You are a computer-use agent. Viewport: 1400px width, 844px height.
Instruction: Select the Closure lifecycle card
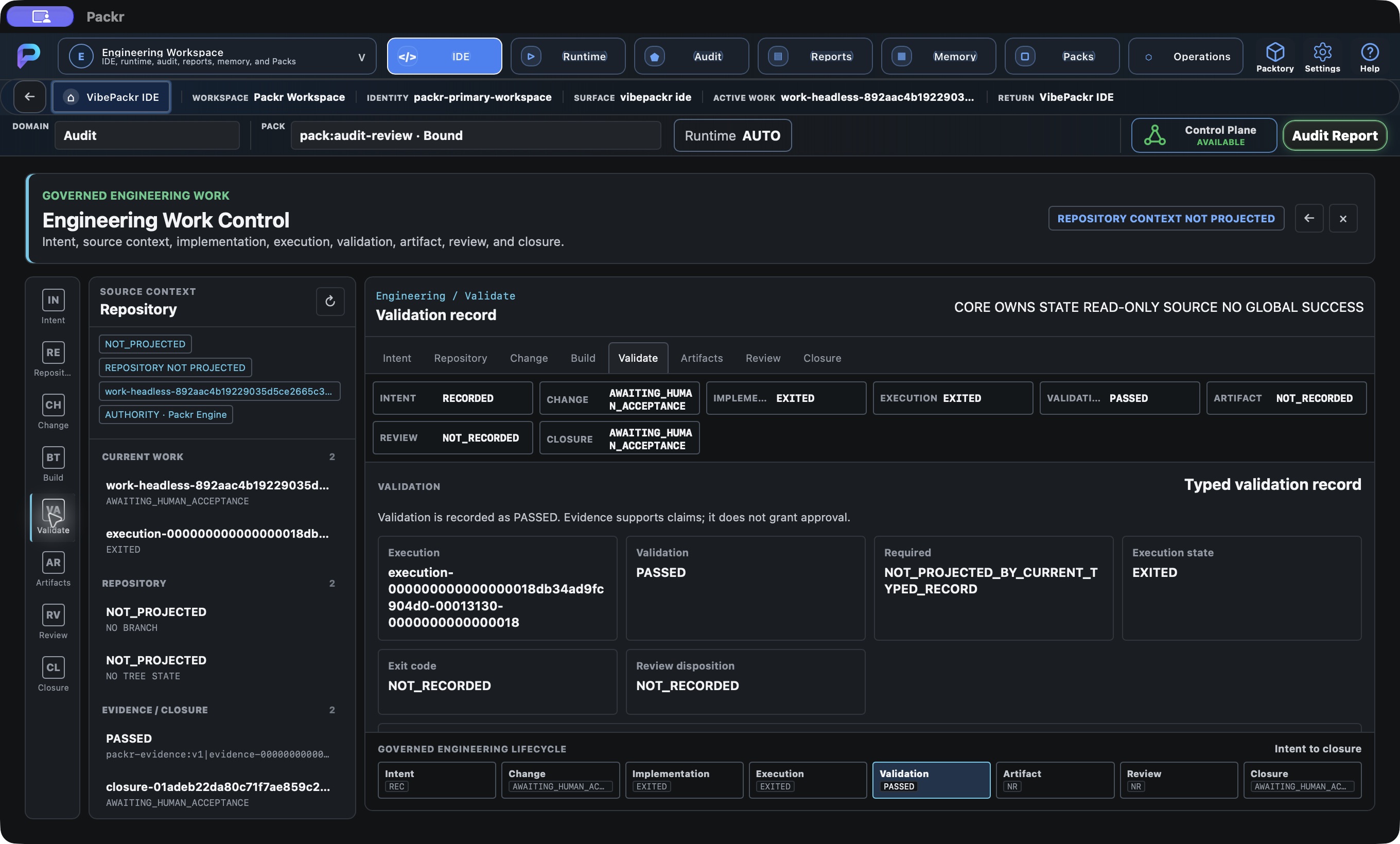click(1302, 780)
